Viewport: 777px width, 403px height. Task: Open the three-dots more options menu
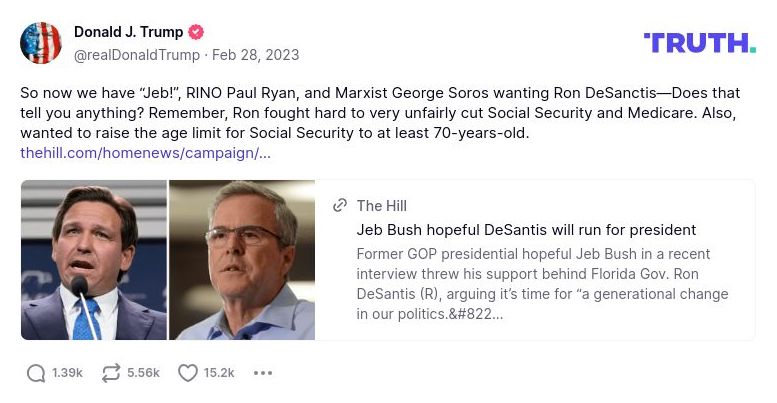pyautogui.click(x=263, y=373)
